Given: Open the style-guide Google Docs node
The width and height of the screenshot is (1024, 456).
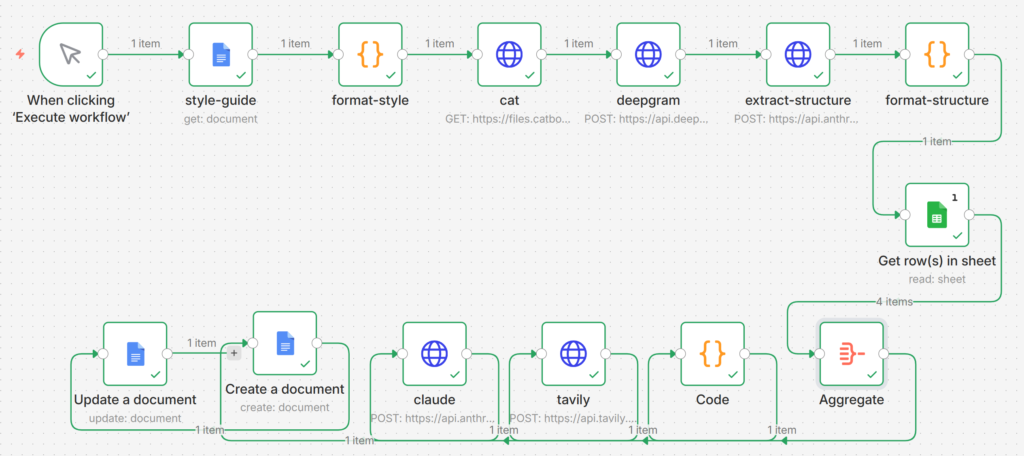Looking at the screenshot, I should 221,55.
